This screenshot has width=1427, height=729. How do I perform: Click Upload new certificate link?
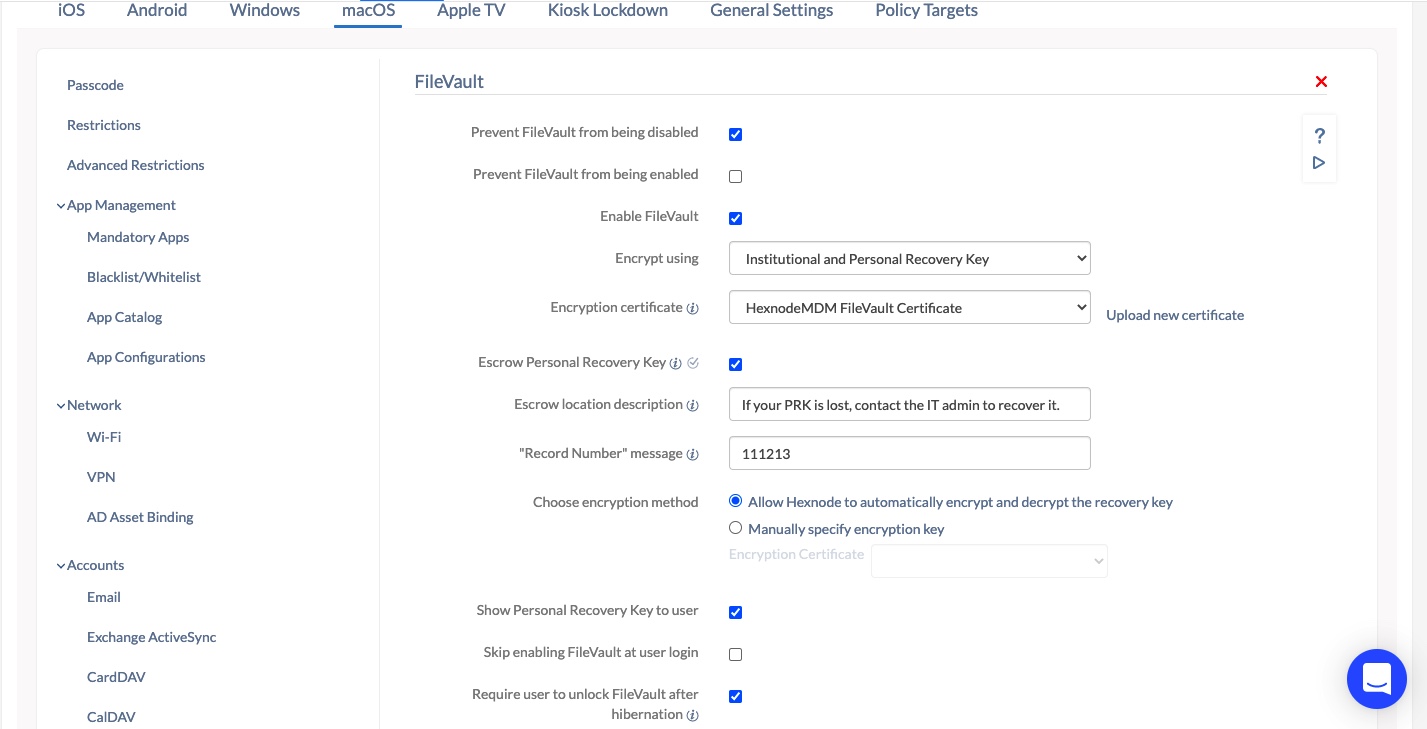click(x=1175, y=315)
